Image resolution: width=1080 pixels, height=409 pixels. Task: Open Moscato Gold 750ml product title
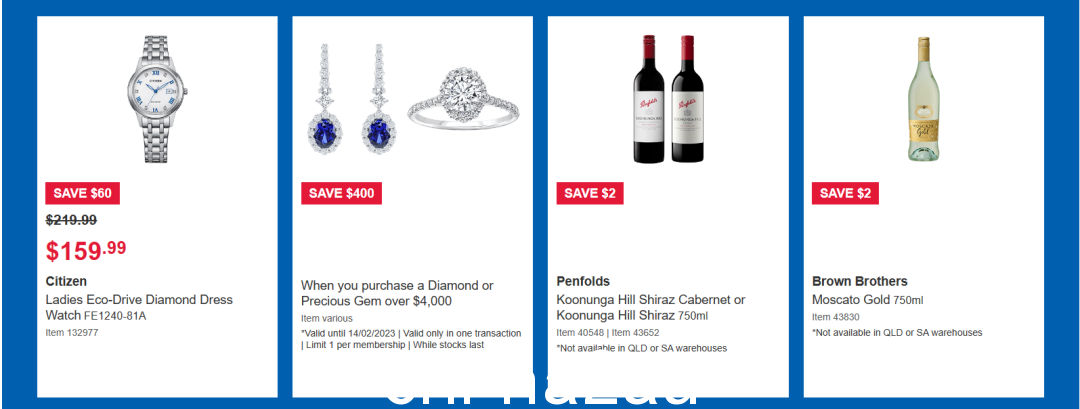[868, 300]
